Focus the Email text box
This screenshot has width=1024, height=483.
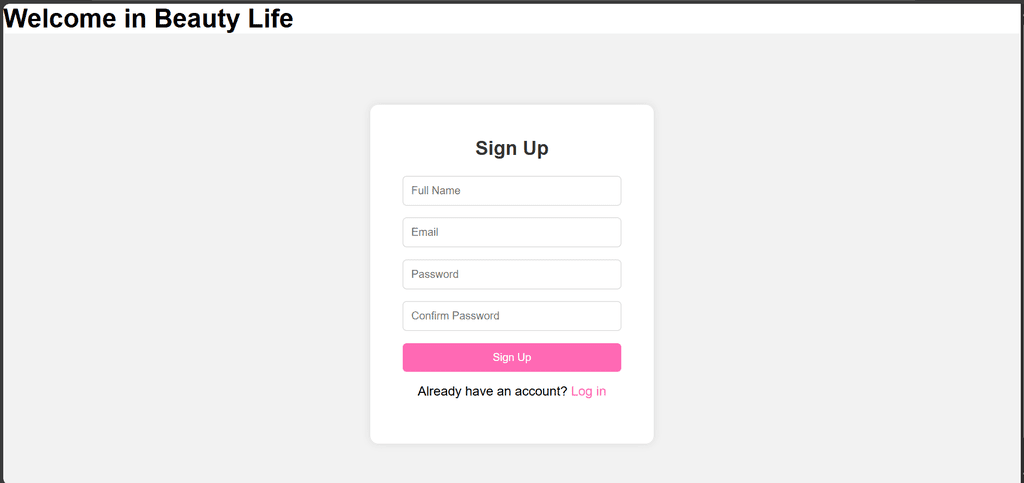(511, 232)
